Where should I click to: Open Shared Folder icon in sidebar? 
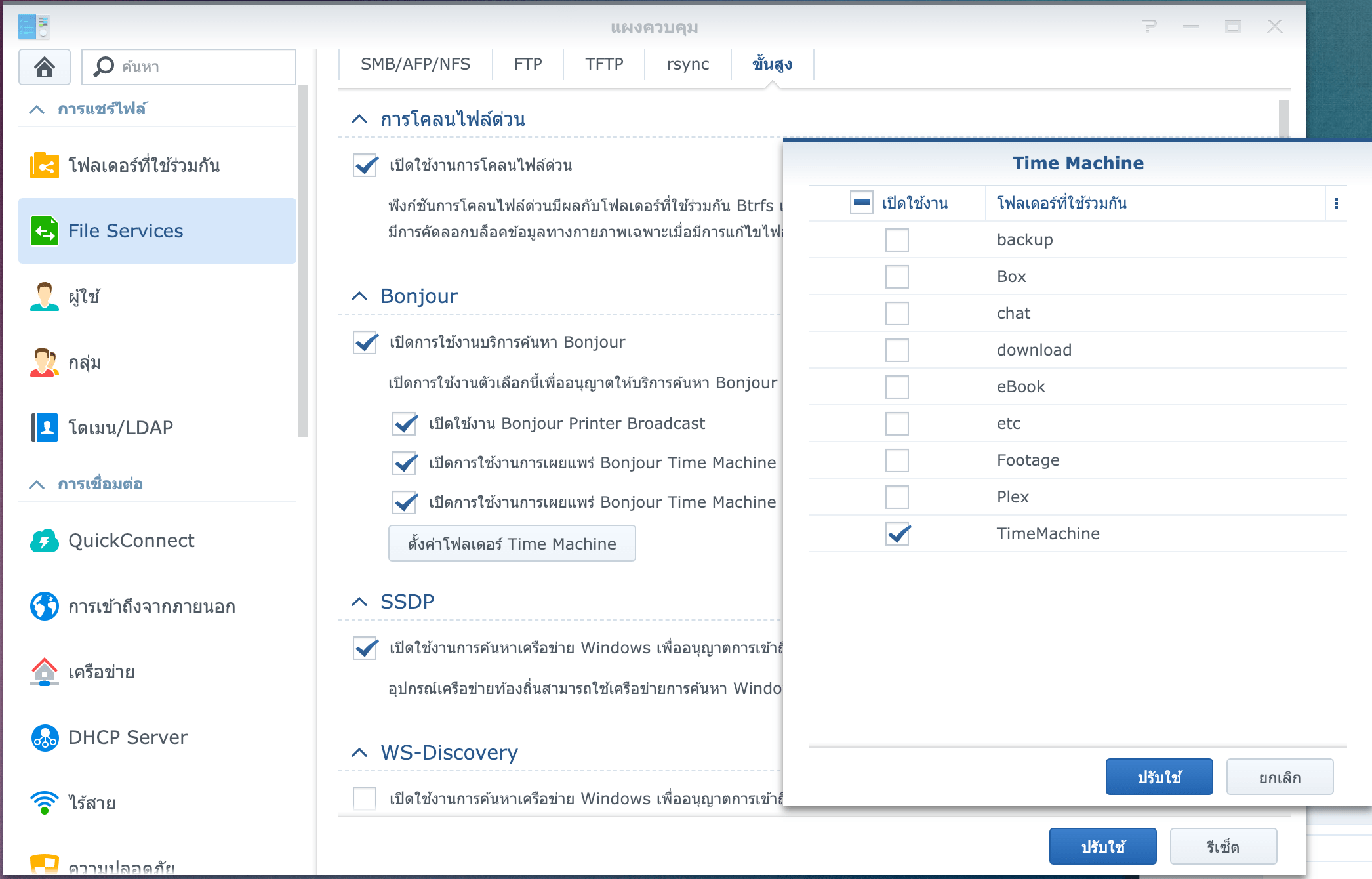click(x=44, y=165)
